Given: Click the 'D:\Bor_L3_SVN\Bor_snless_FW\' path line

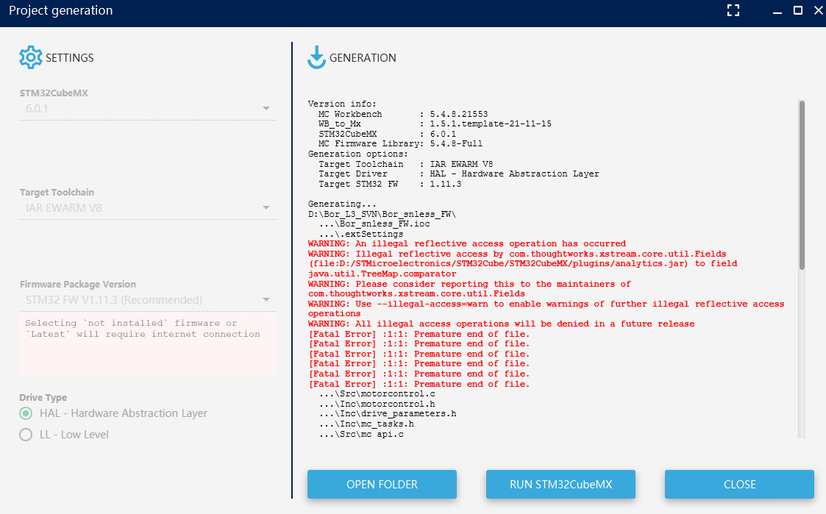Looking at the screenshot, I should click(382, 214).
